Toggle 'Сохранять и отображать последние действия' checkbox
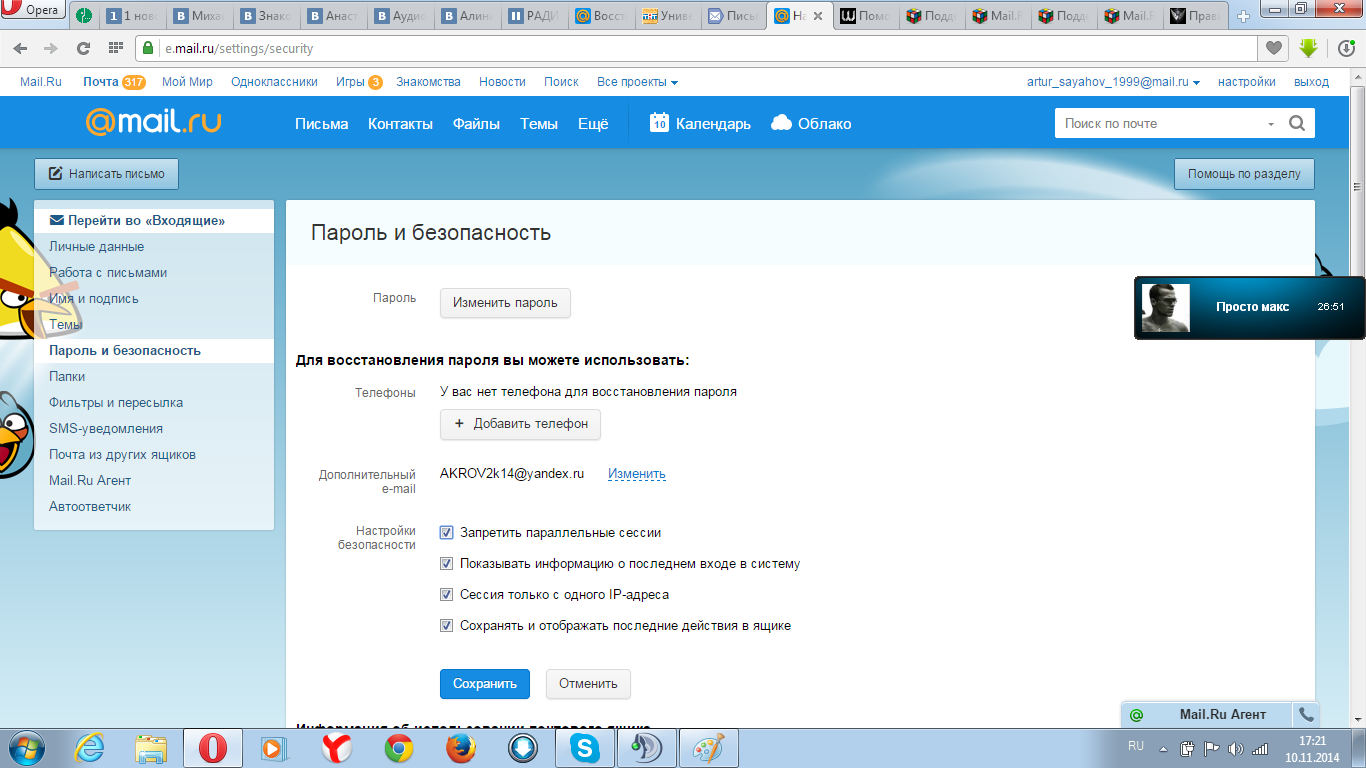 (447, 626)
